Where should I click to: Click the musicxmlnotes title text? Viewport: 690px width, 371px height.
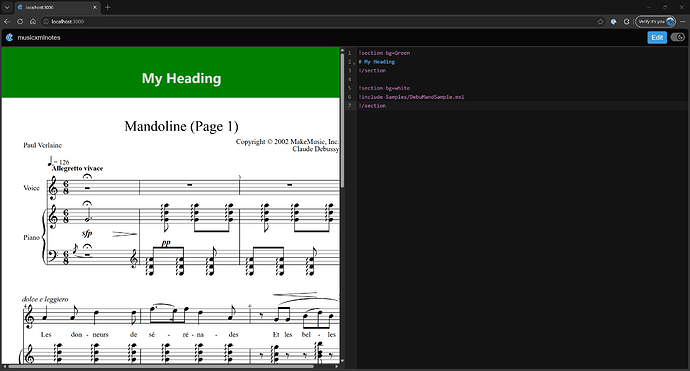(39, 37)
